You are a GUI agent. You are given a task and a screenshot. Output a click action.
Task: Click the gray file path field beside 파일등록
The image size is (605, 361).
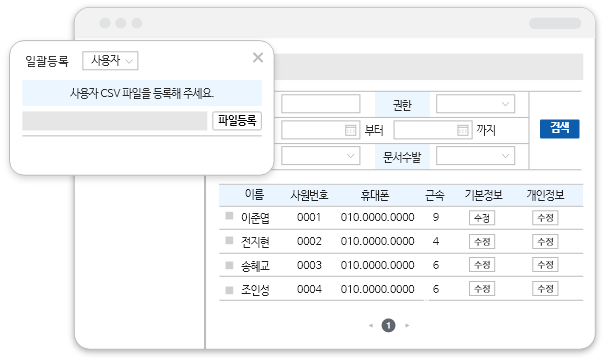pos(115,121)
